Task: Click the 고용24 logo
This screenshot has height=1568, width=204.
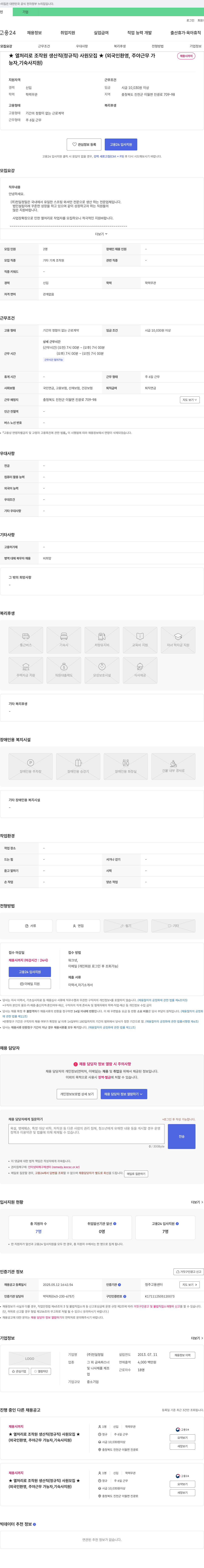Action: [8, 33]
